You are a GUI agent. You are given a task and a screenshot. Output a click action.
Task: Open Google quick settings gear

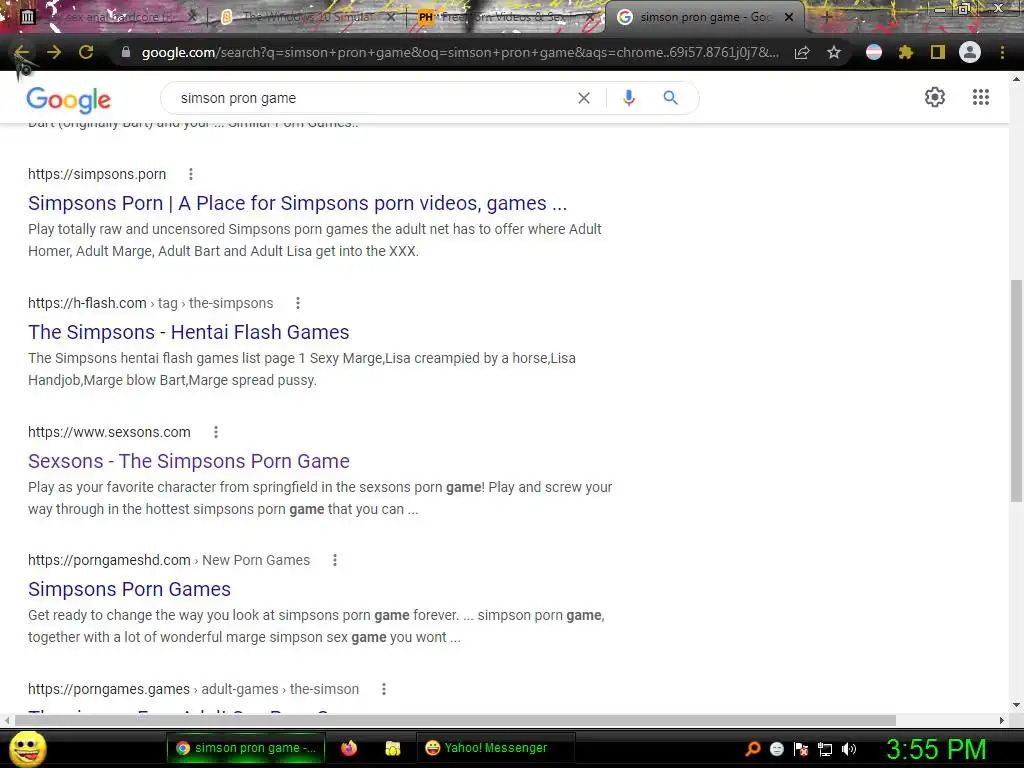[935, 97]
